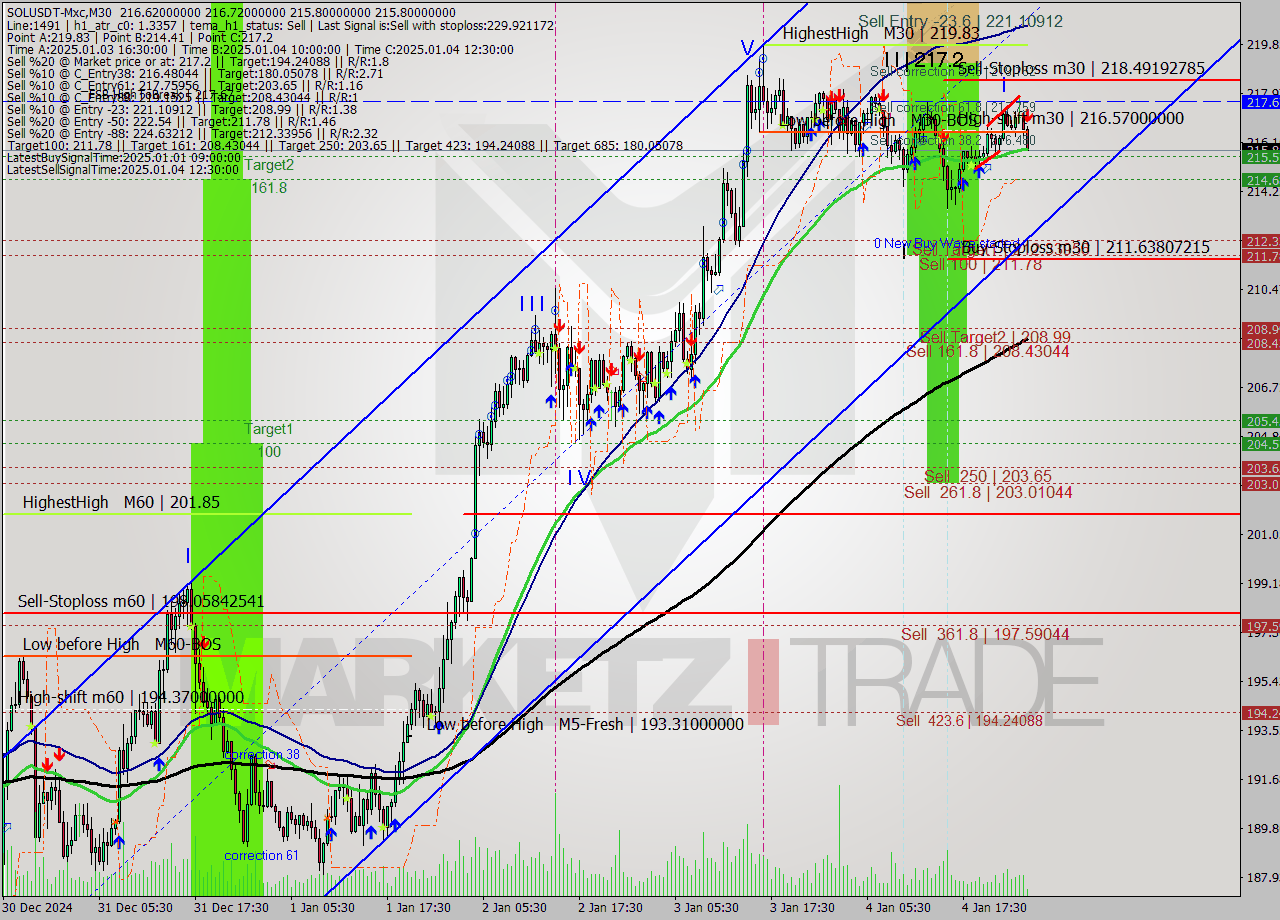Image resolution: width=1280 pixels, height=920 pixels.
Task: Click the 187.9 price scale value
Action: point(1261,877)
